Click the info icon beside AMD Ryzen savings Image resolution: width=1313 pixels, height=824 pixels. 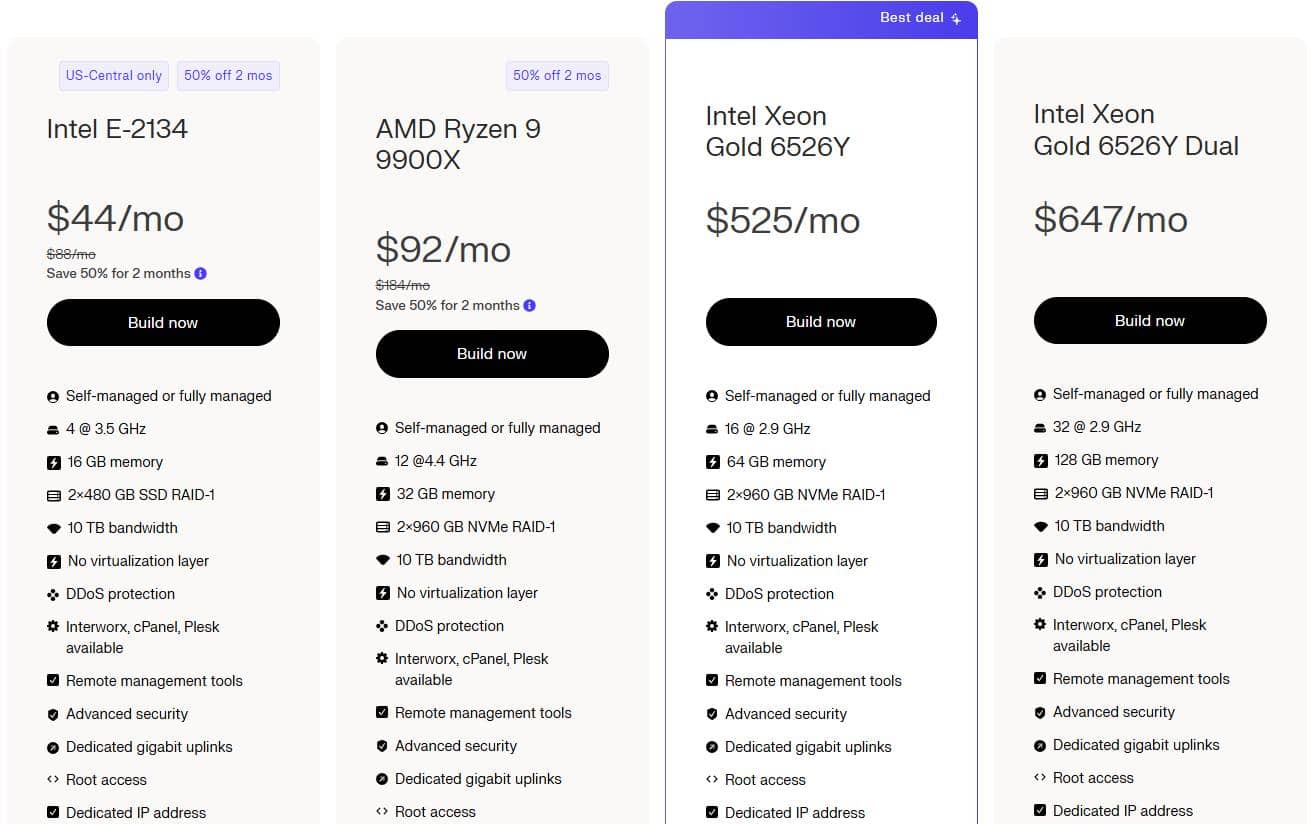530,306
